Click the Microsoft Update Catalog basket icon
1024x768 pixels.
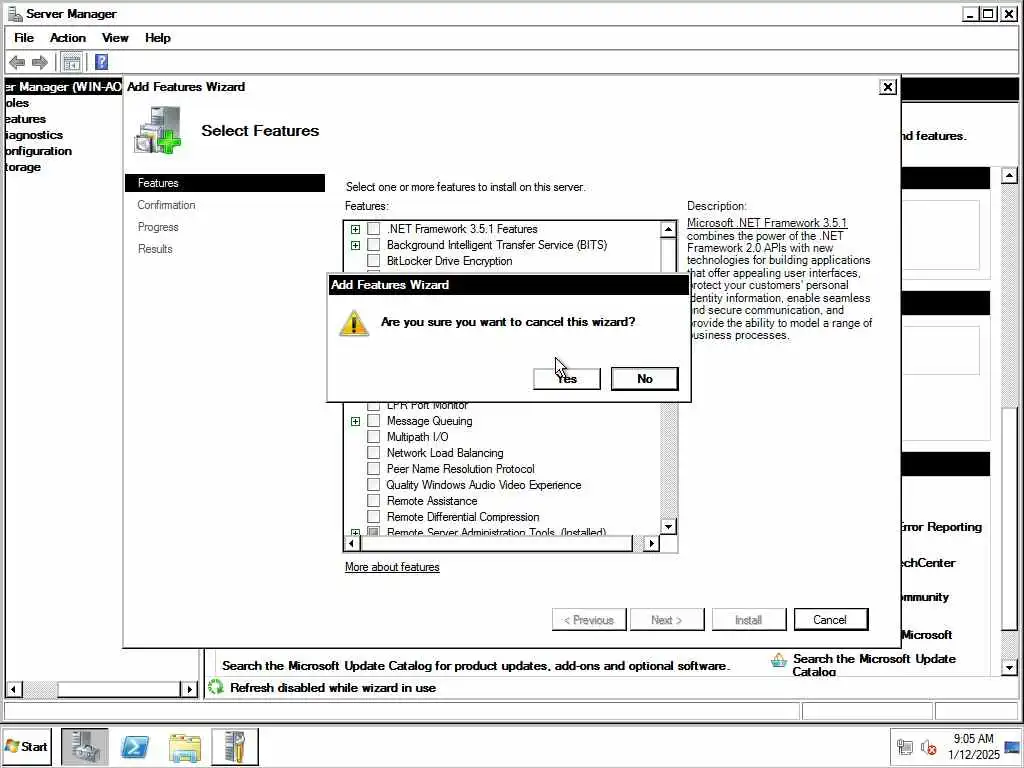point(778,660)
